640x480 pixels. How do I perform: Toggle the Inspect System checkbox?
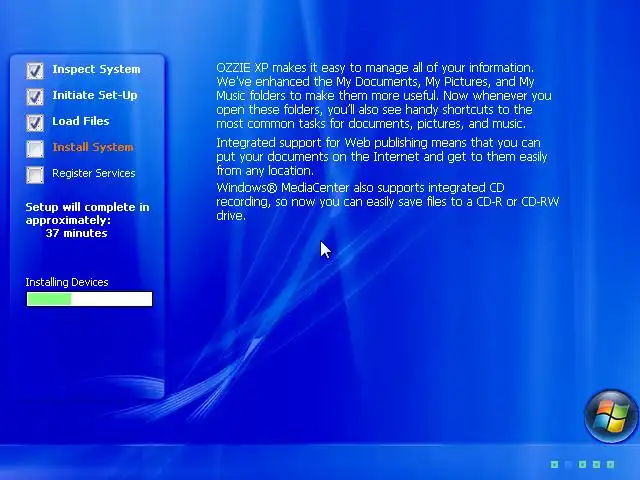point(35,70)
